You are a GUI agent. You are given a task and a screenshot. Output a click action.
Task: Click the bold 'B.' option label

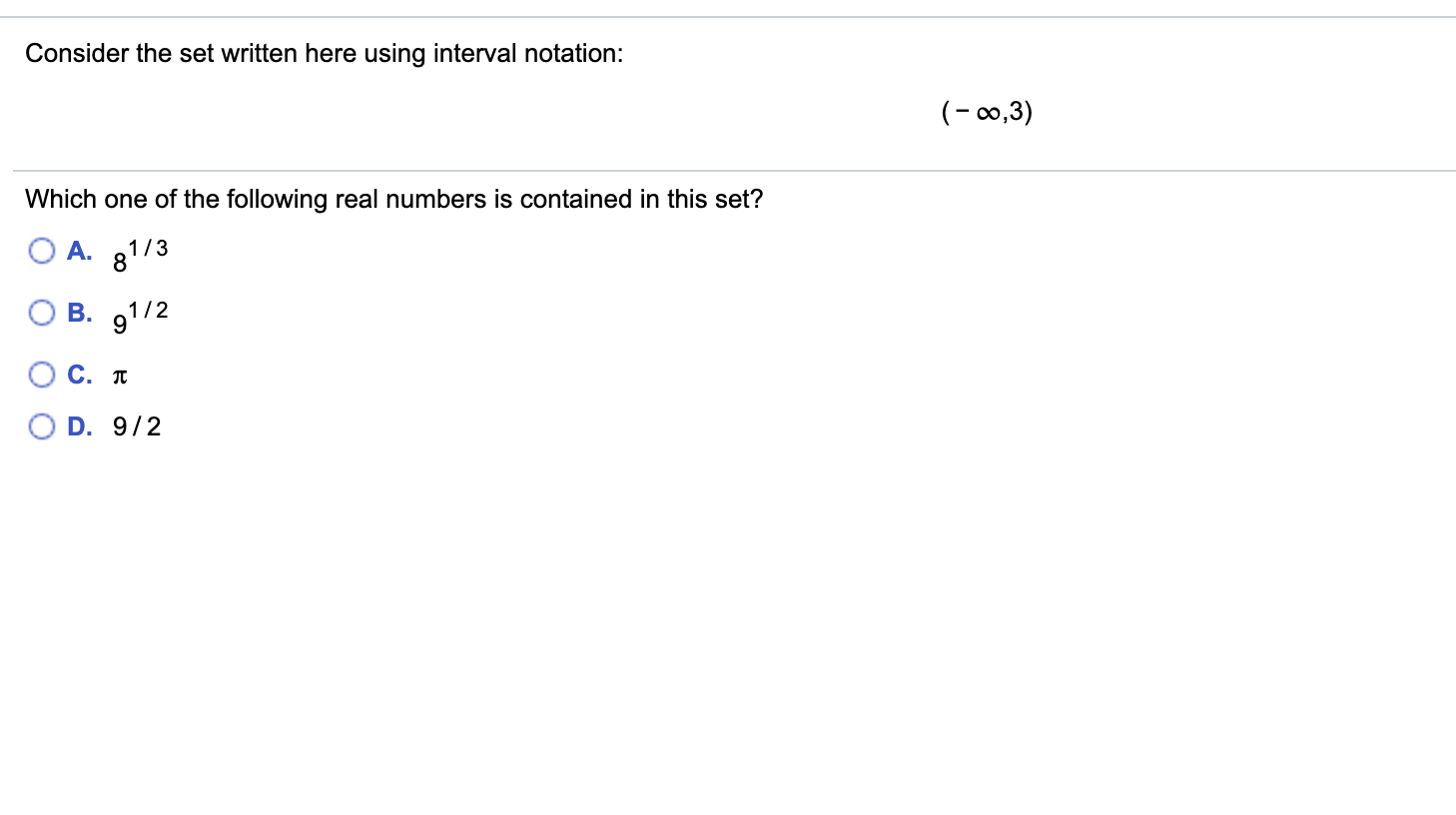click(80, 313)
